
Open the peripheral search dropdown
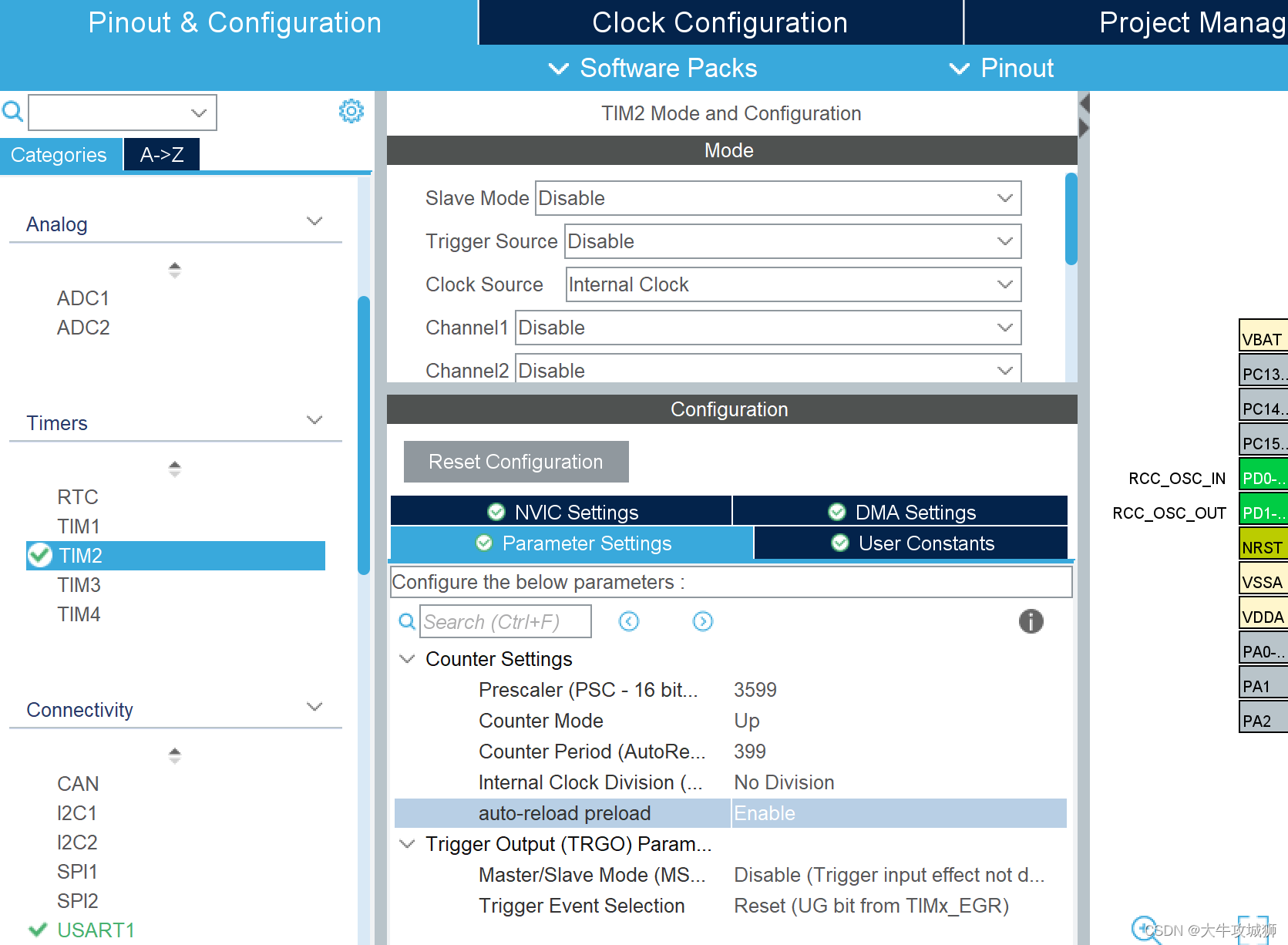pos(199,113)
